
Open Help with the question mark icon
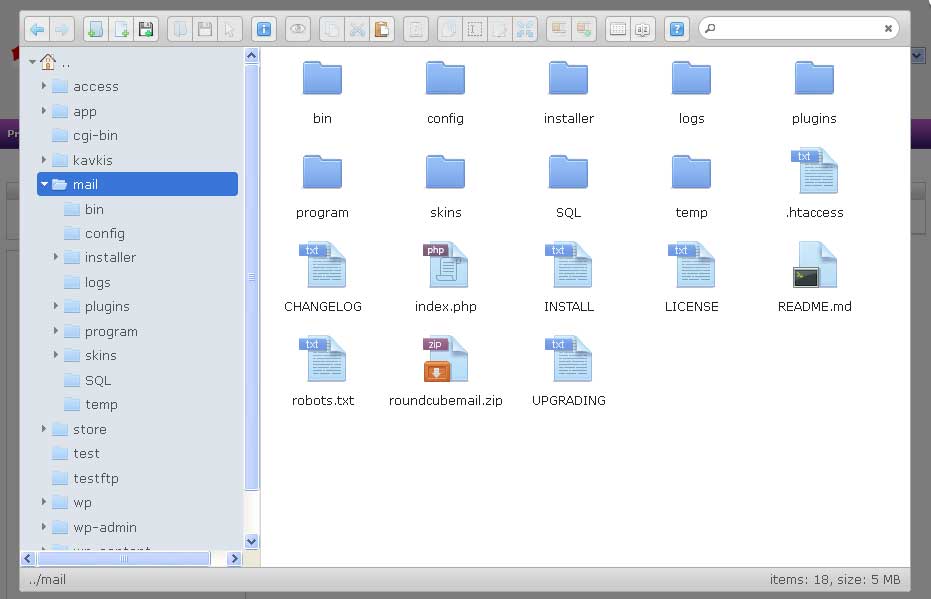pyautogui.click(x=676, y=29)
